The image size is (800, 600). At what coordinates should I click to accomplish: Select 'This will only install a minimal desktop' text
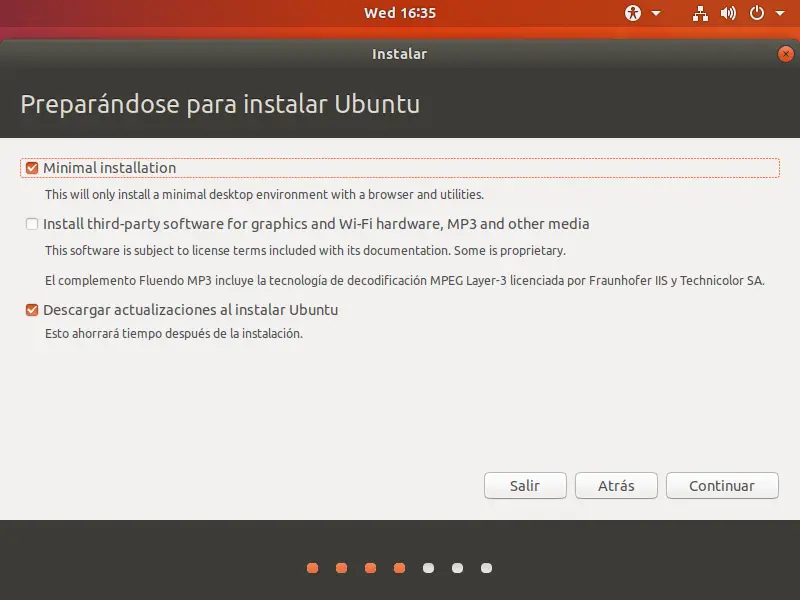click(264, 194)
